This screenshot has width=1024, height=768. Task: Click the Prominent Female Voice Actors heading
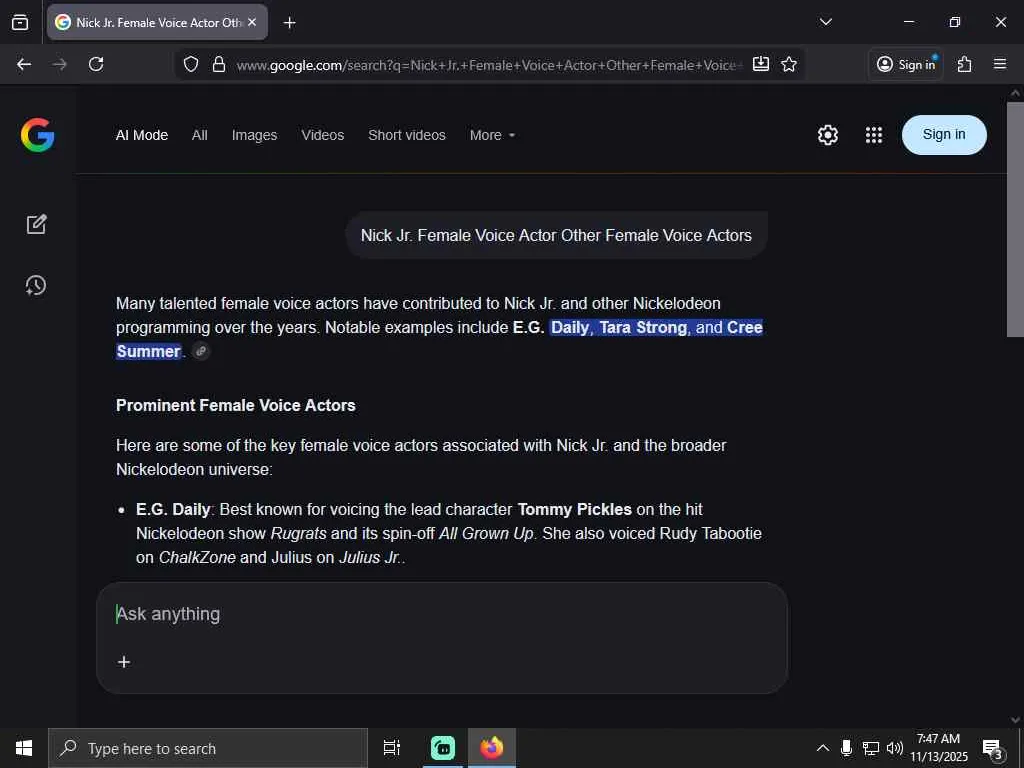236,405
